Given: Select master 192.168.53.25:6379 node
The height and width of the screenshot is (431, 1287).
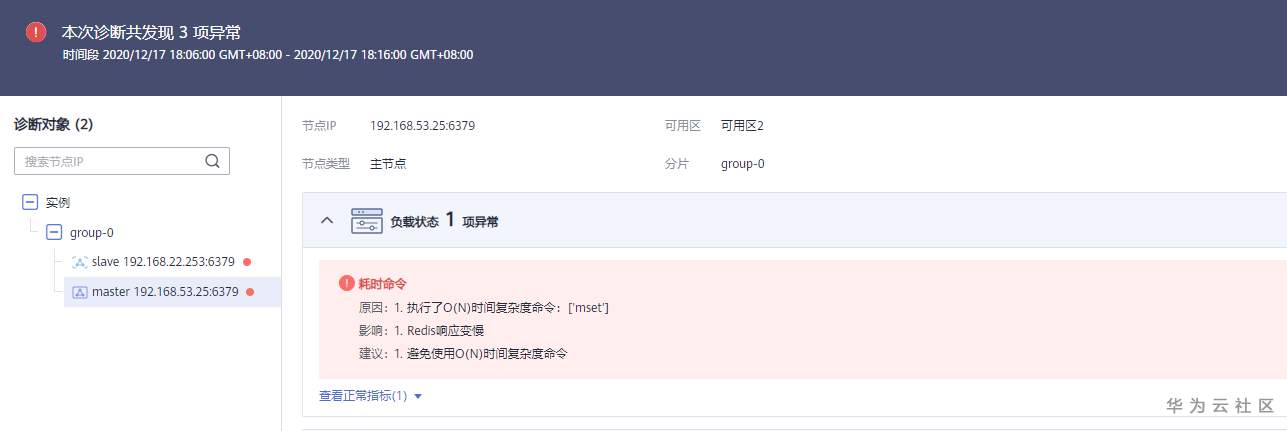Looking at the screenshot, I should pyautogui.click(x=166, y=292).
